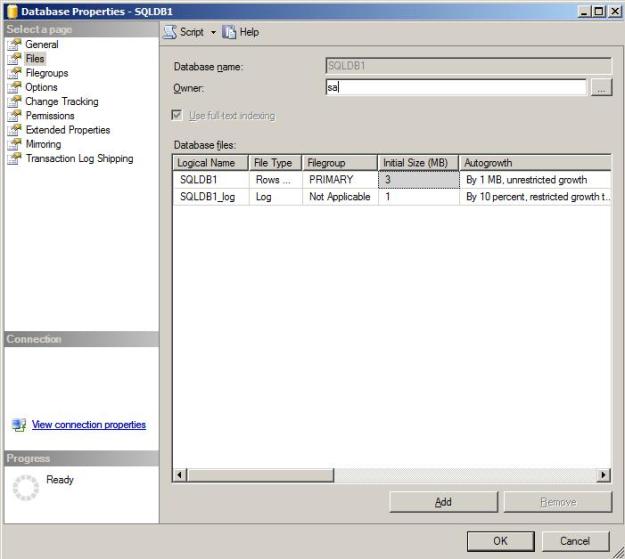Click the horizontal scrollbar right arrow

(x=603, y=475)
